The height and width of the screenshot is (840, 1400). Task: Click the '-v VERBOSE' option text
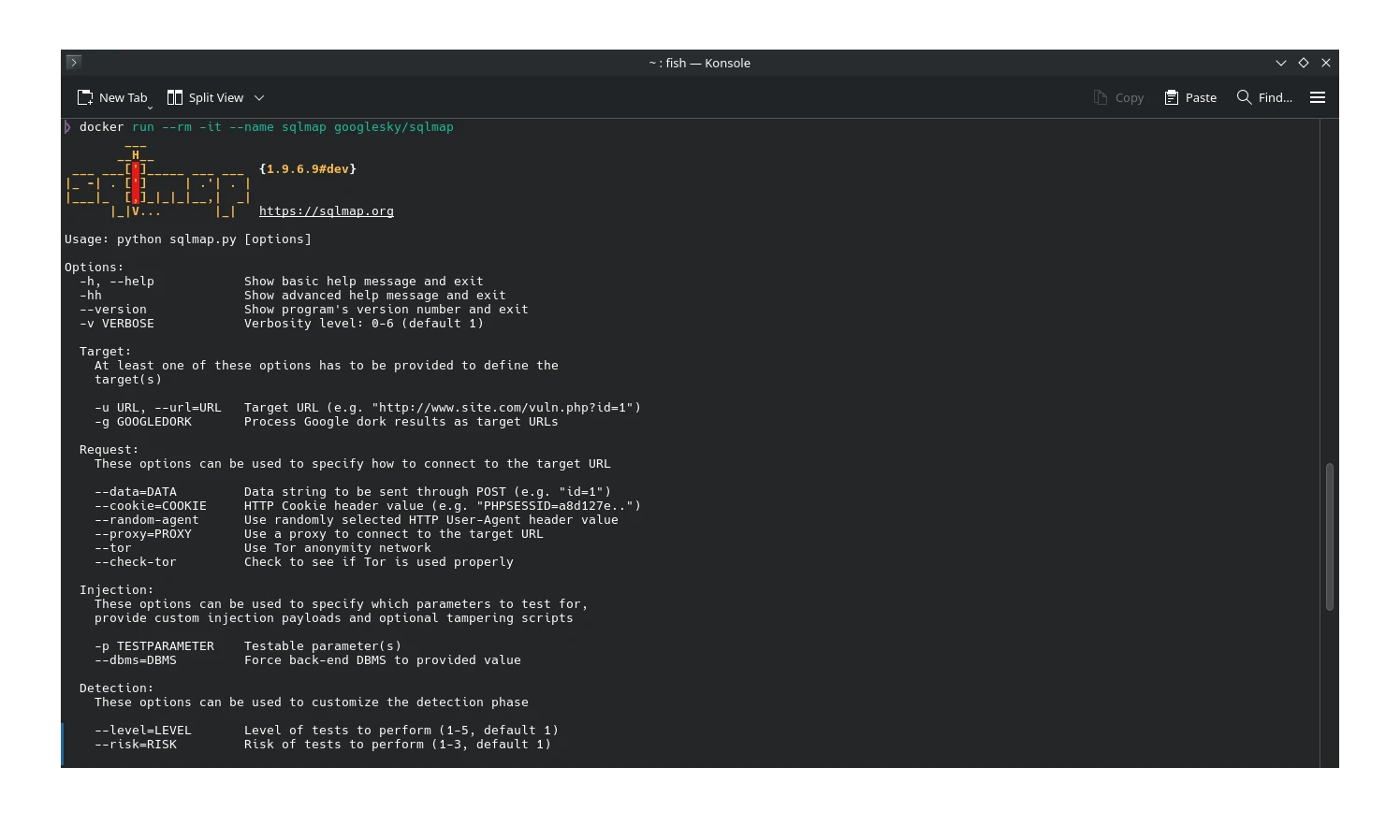click(x=117, y=324)
